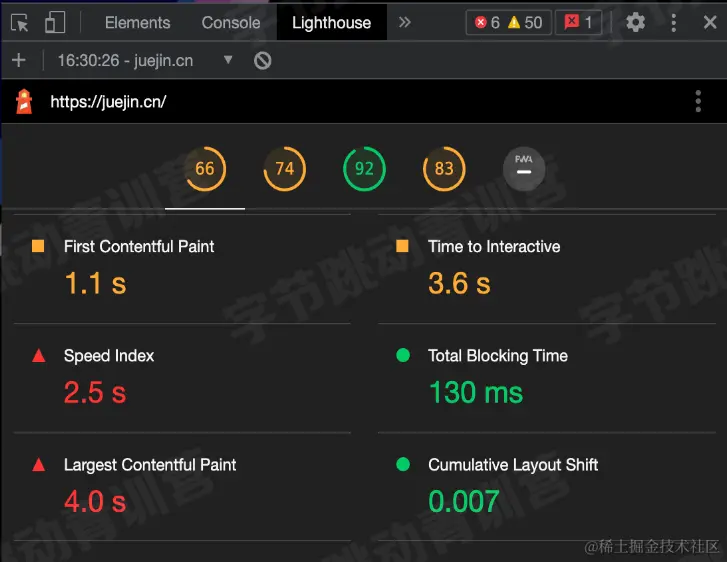
Task: Click the red error count 6 icon
Action: (x=481, y=22)
